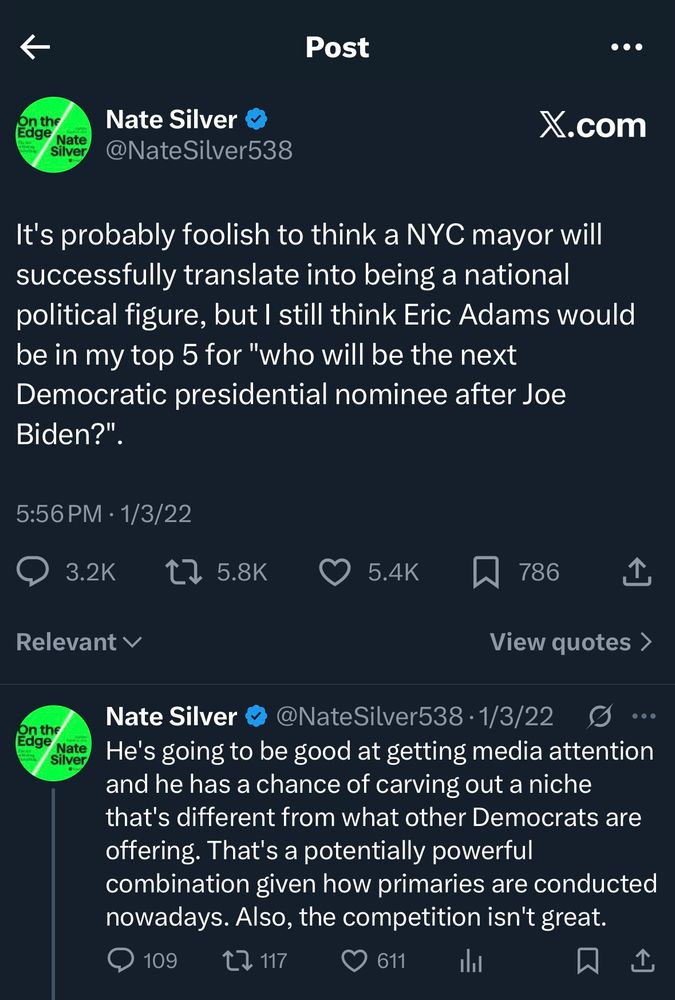Like the main post with 5.4K likes
Screen dimensions: 675x1000
(334, 572)
